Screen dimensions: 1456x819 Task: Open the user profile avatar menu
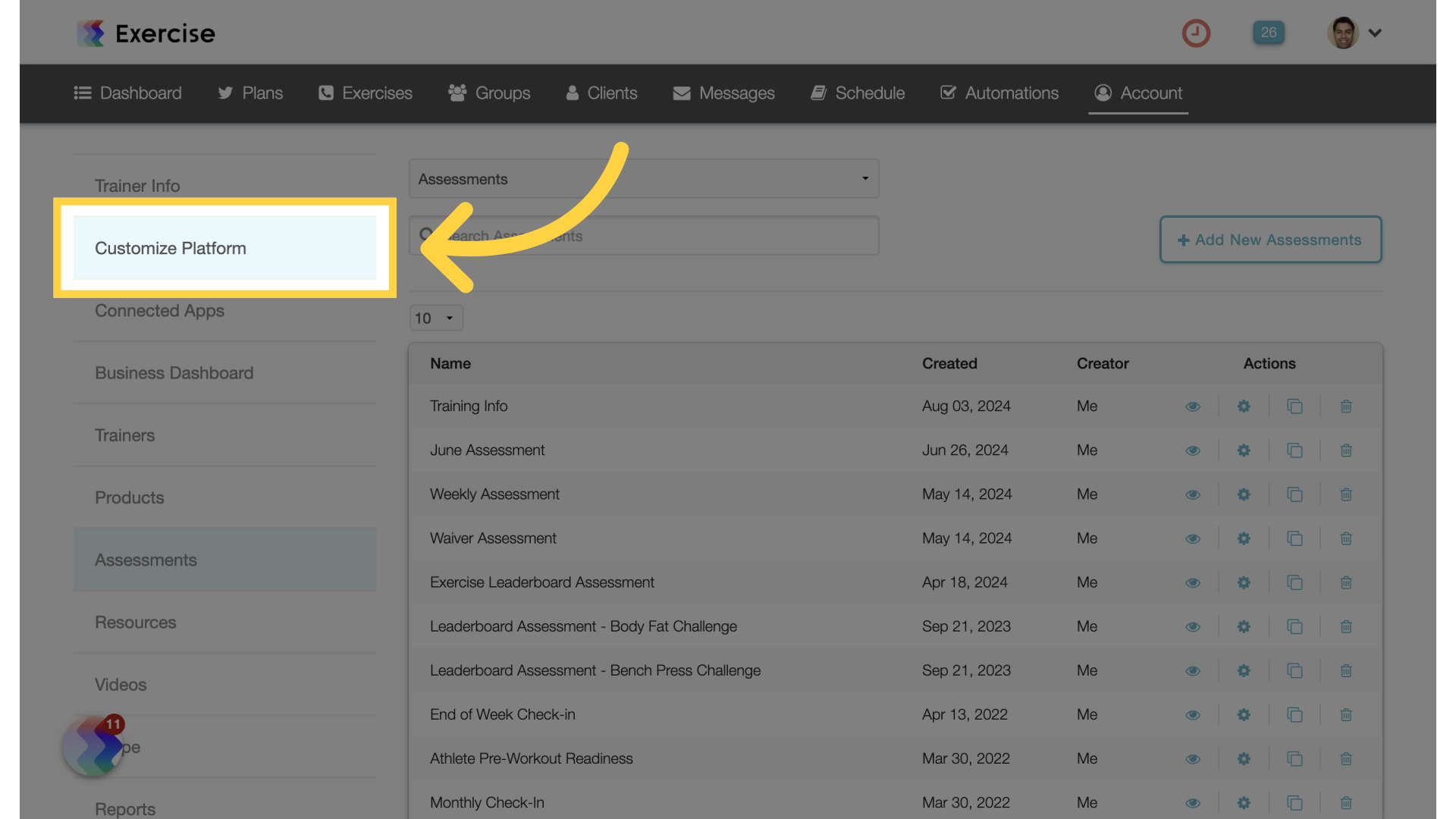(x=1355, y=33)
